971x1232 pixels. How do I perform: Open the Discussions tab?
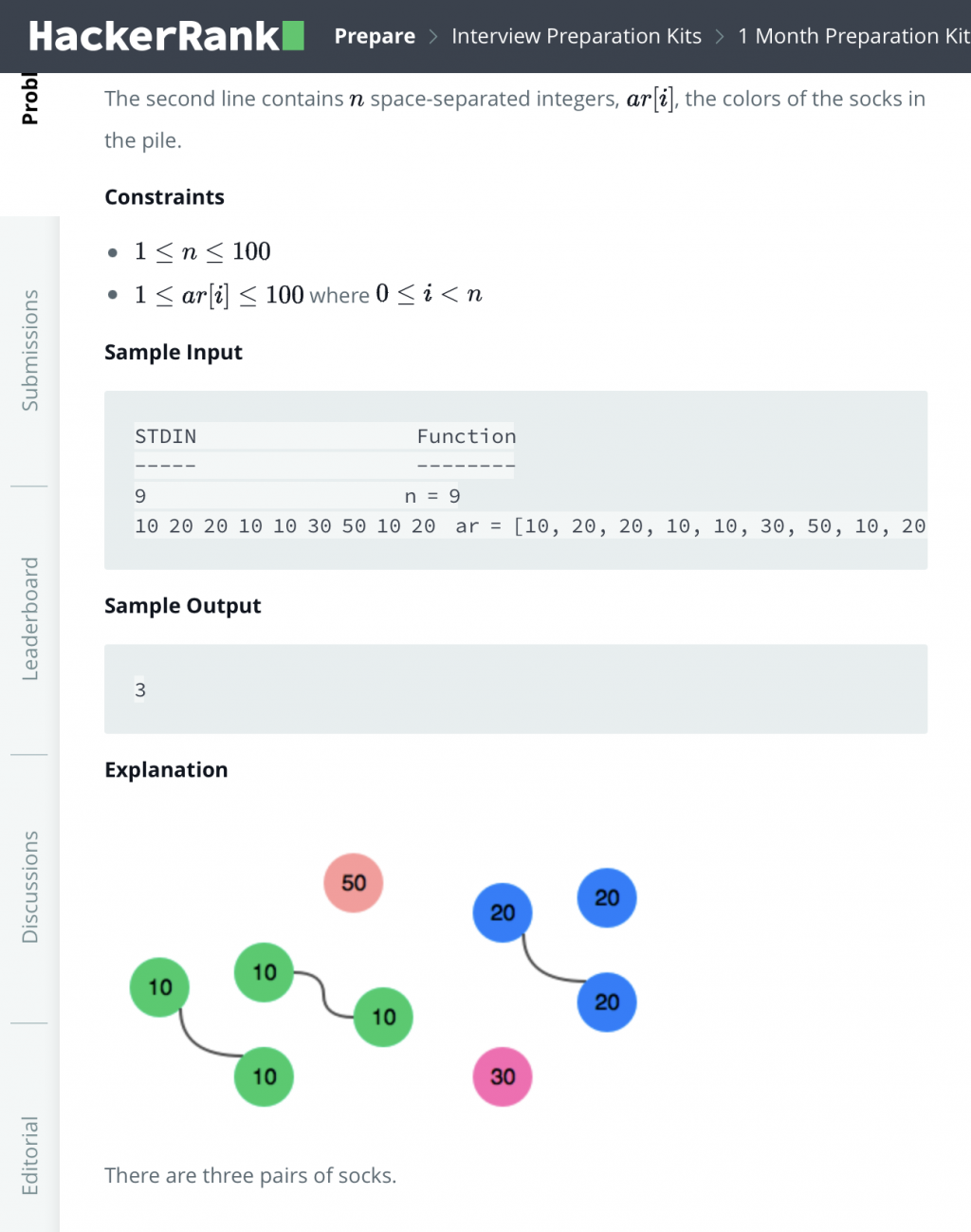29,887
